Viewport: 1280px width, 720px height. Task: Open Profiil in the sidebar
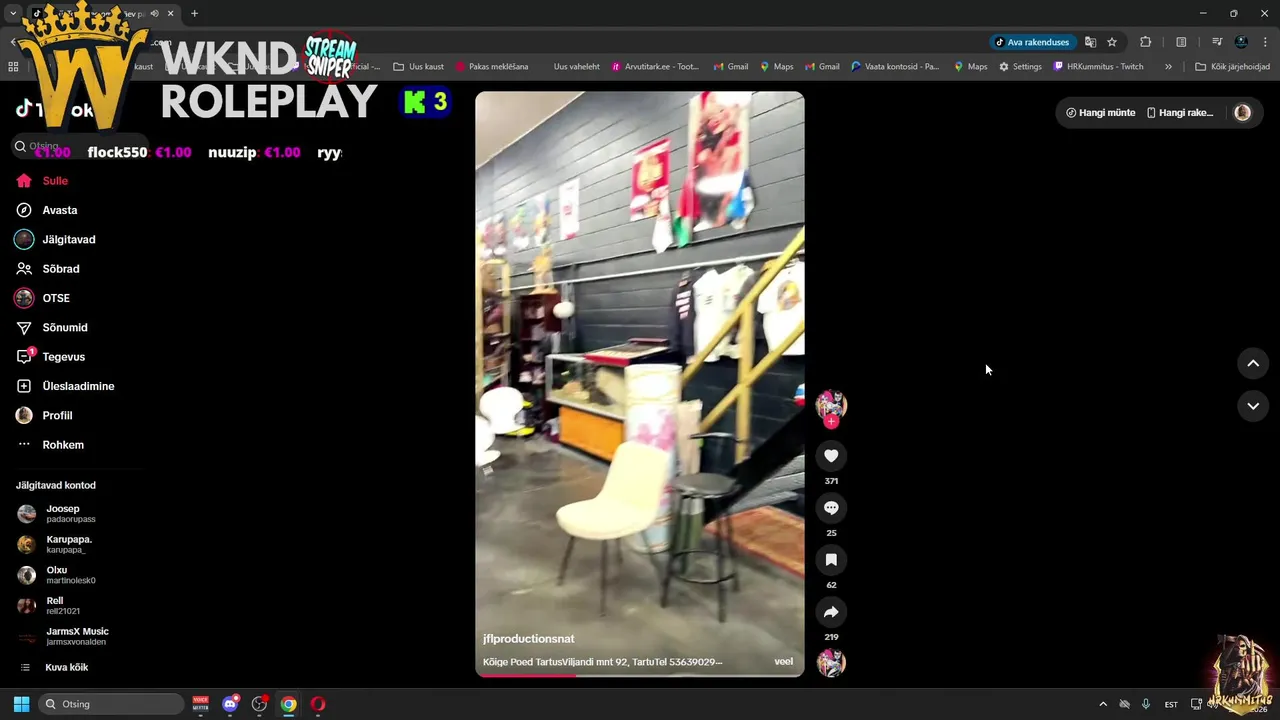click(x=44, y=415)
